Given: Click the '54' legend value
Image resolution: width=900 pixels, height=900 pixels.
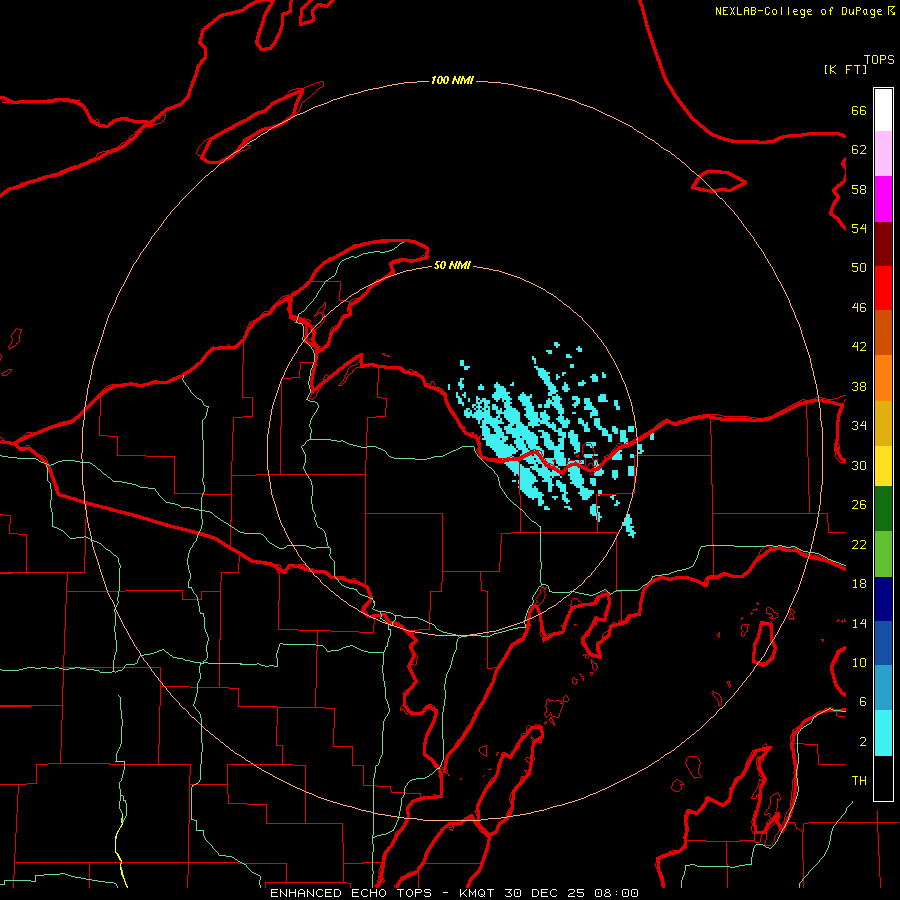Looking at the screenshot, I should click(x=859, y=228).
